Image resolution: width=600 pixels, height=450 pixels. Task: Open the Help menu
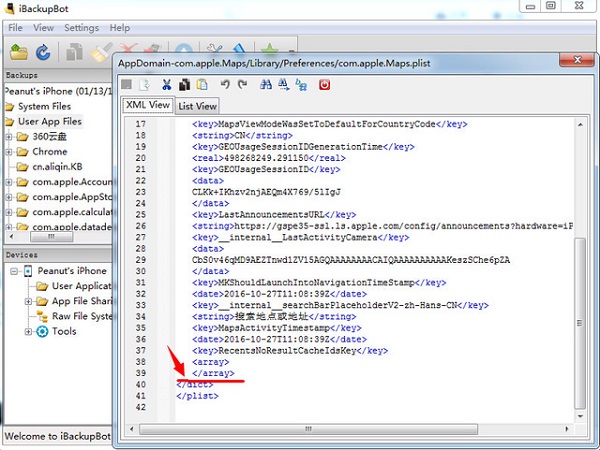point(120,28)
